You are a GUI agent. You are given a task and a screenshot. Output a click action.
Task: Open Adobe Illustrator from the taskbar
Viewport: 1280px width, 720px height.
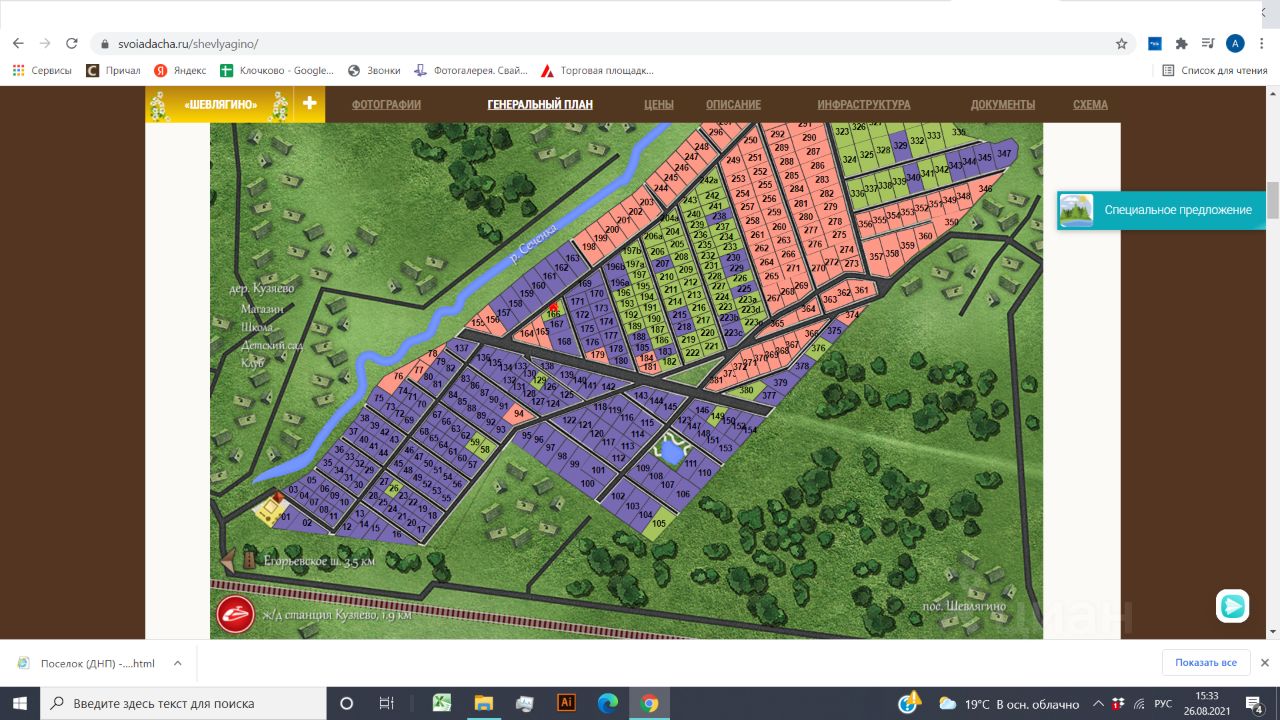pyautogui.click(x=566, y=703)
